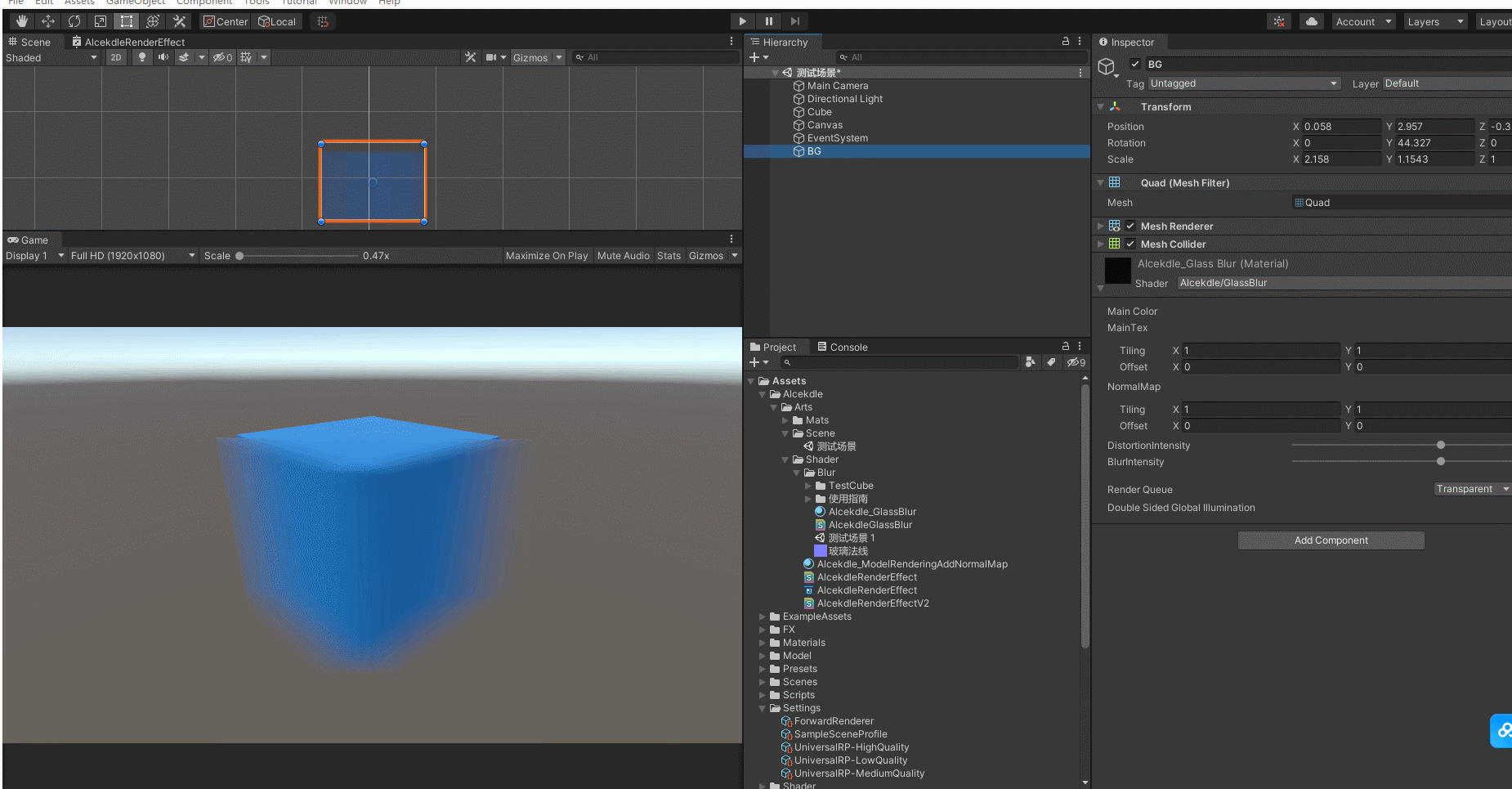Toggle the Mesh Collider component checkbox
This screenshot has height=789, width=1512.
pyautogui.click(x=1130, y=244)
